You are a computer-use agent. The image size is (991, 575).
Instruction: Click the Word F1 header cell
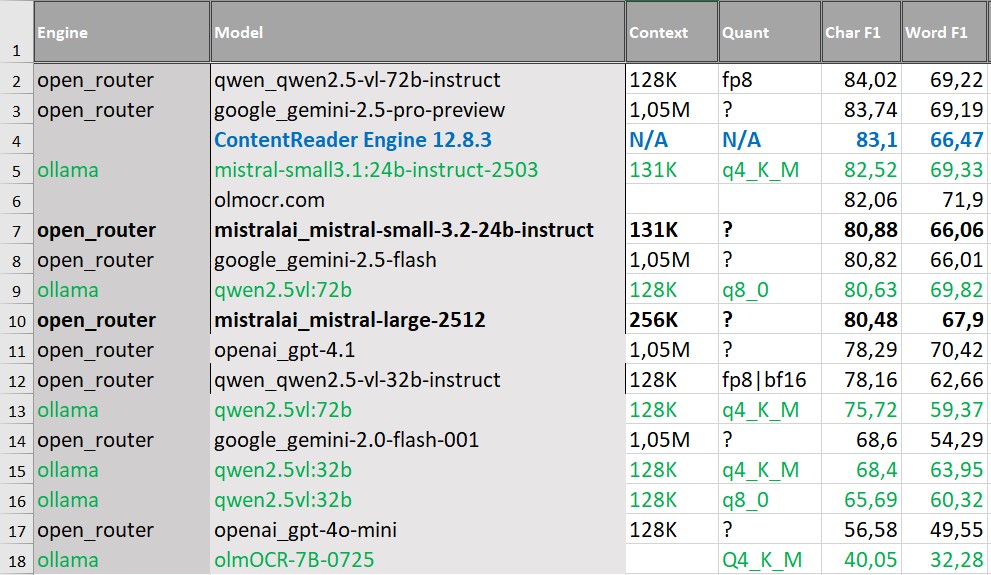click(x=944, y=33)
